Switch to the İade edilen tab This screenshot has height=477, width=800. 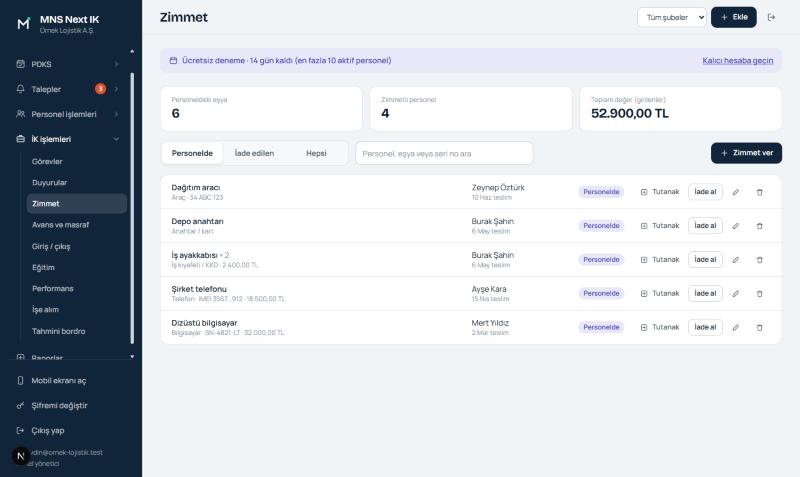click(254, 153)
